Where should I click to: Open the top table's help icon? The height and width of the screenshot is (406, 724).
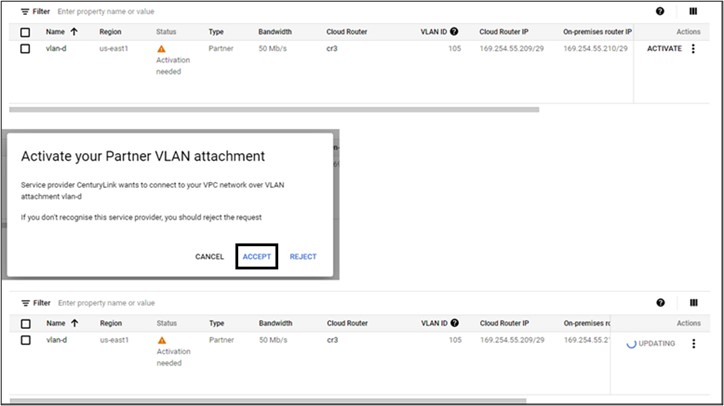660,11
